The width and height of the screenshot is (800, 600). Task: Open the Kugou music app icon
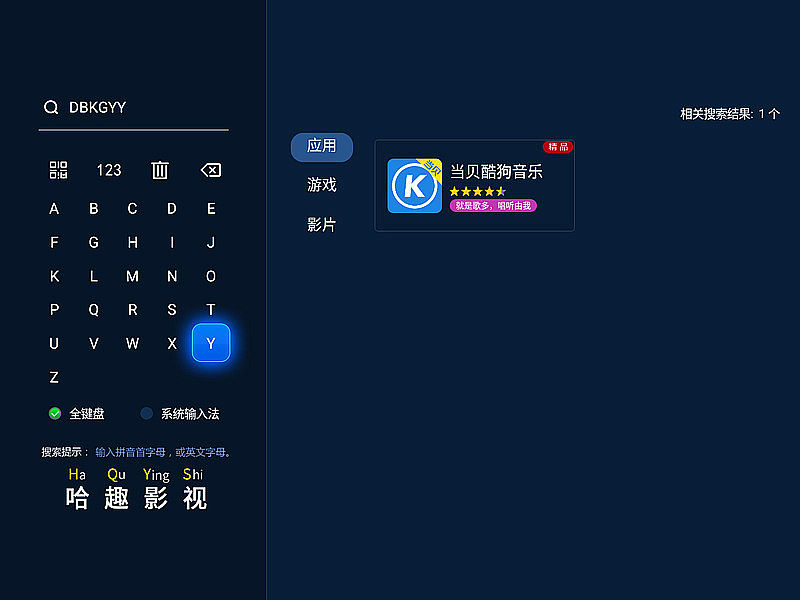(x=414, y=186)
